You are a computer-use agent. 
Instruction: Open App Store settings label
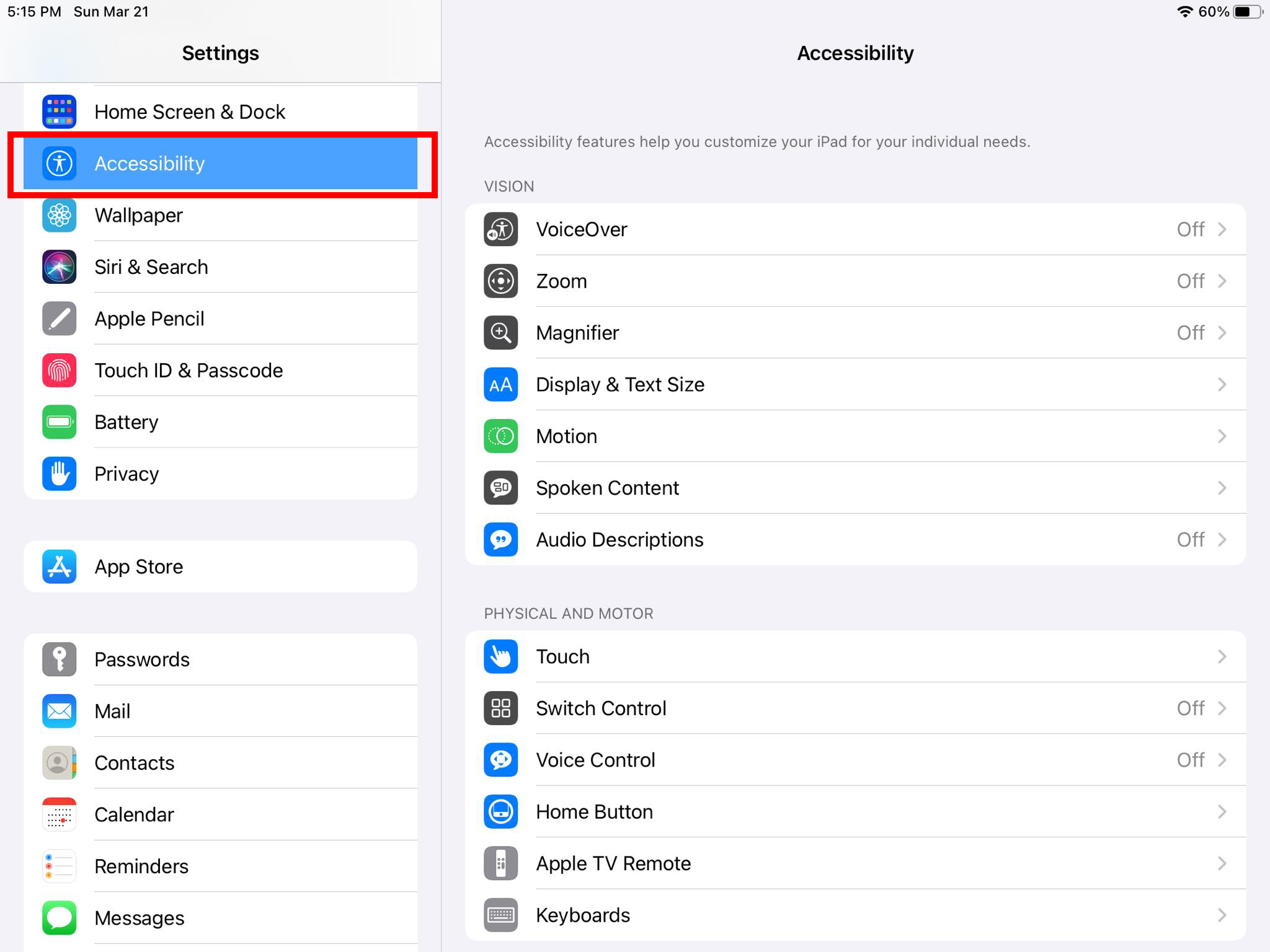coord(139,566)
